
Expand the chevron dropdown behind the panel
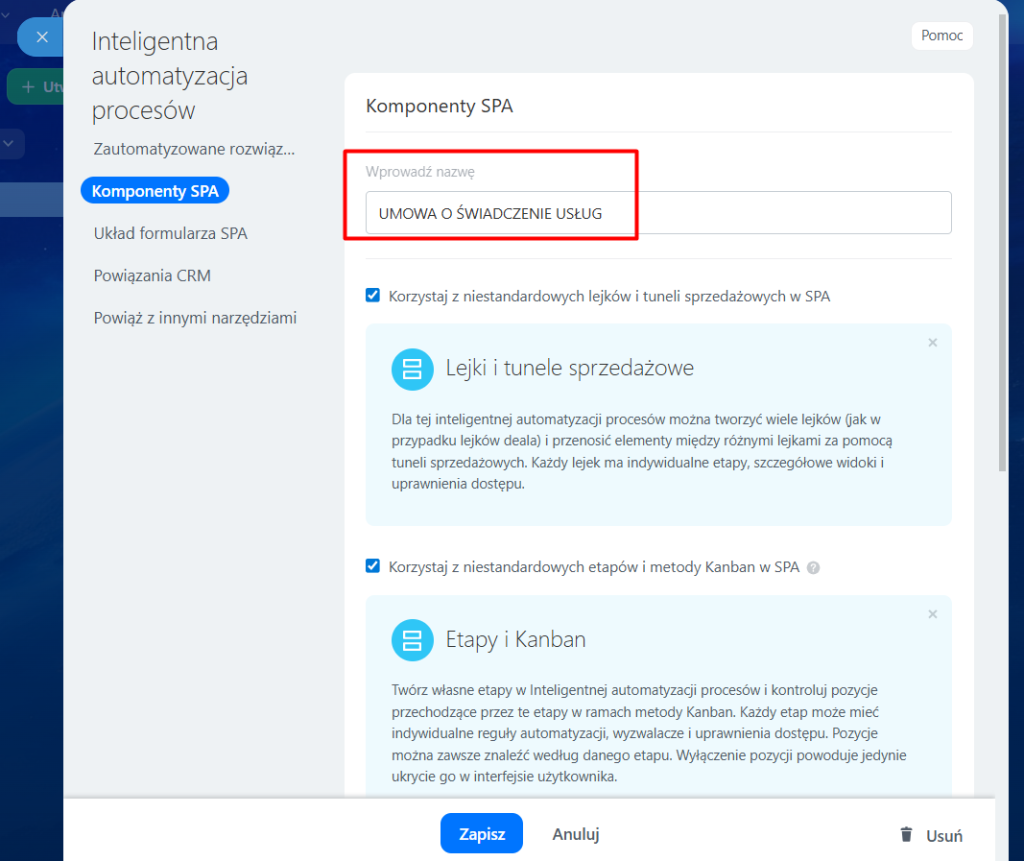[x=10, y=144]
